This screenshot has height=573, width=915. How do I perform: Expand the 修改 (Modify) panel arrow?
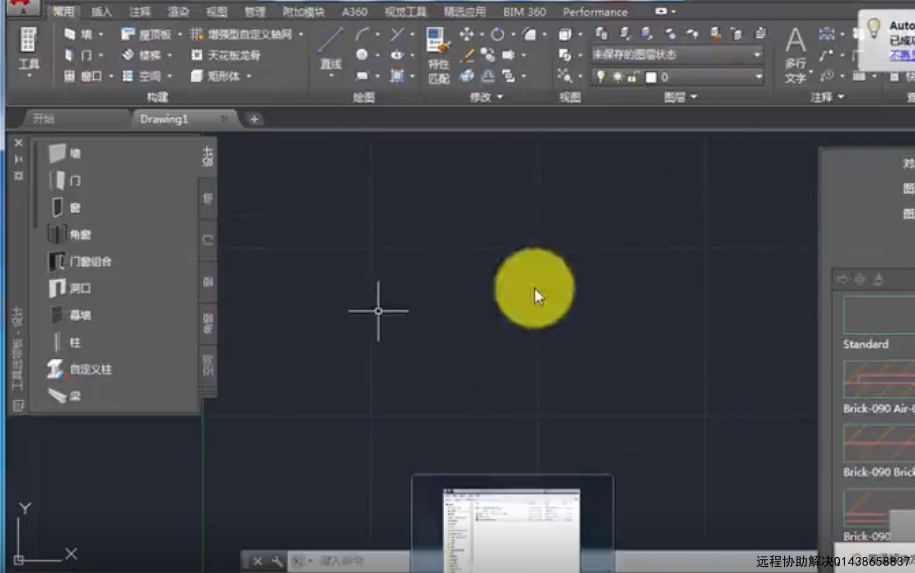[500, 97]
